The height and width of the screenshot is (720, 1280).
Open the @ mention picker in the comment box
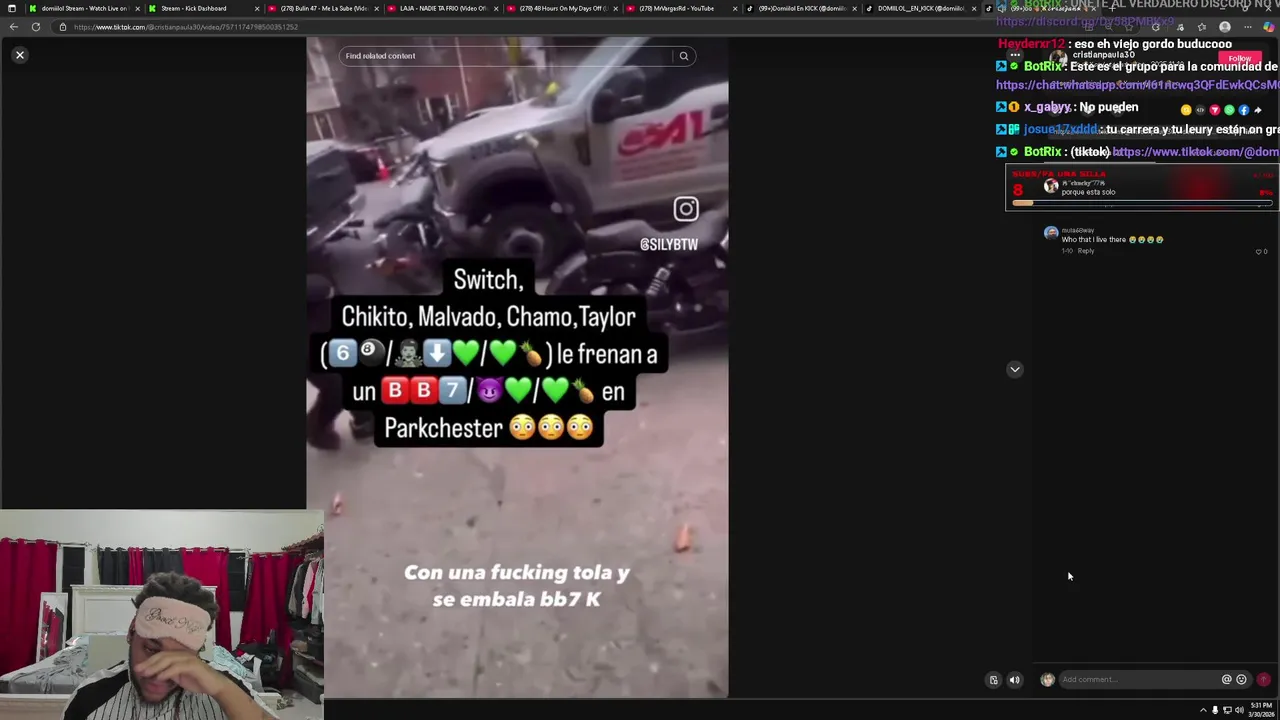(1226, 680)
